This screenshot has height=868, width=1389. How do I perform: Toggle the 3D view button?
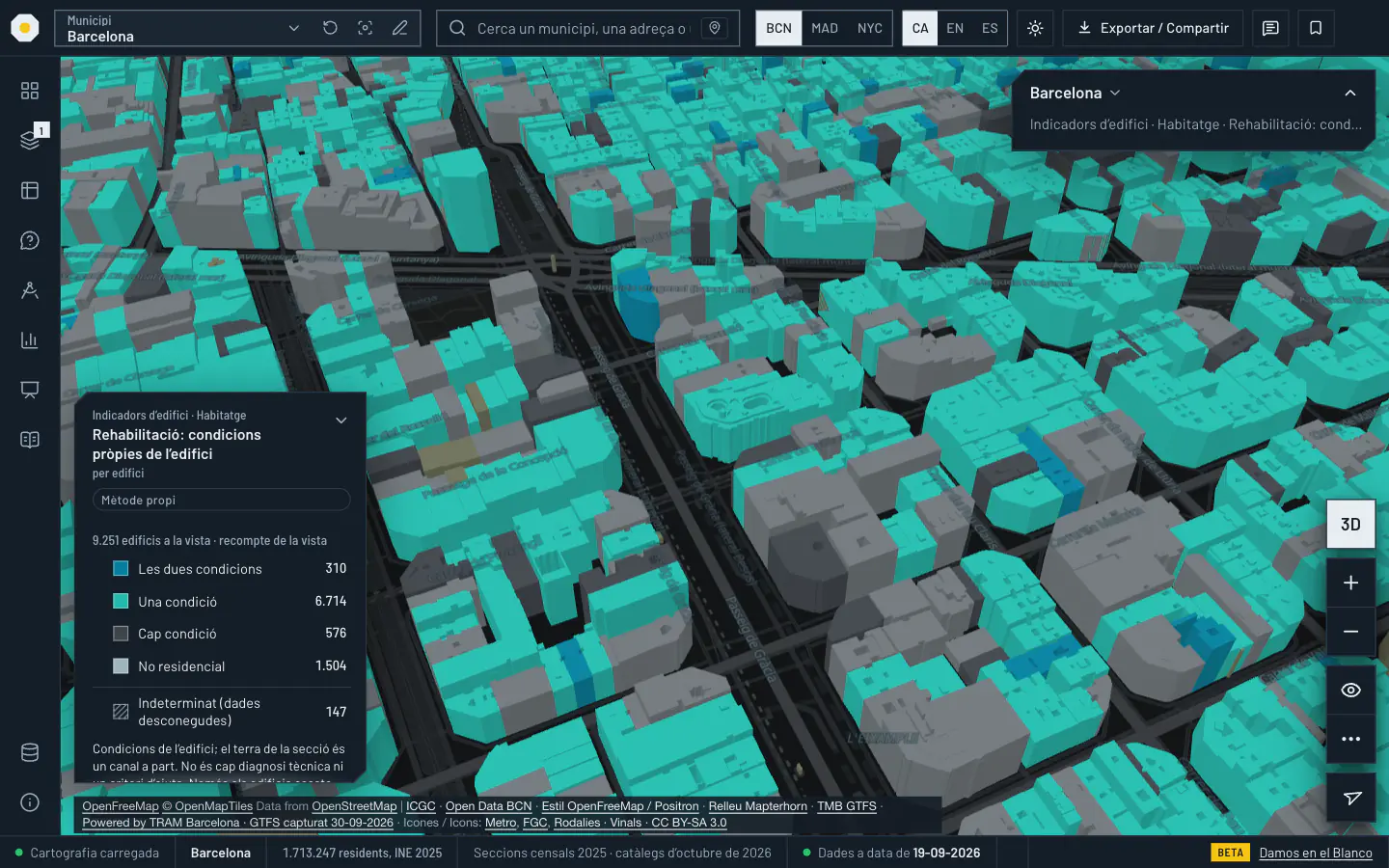coord(1350,524)
